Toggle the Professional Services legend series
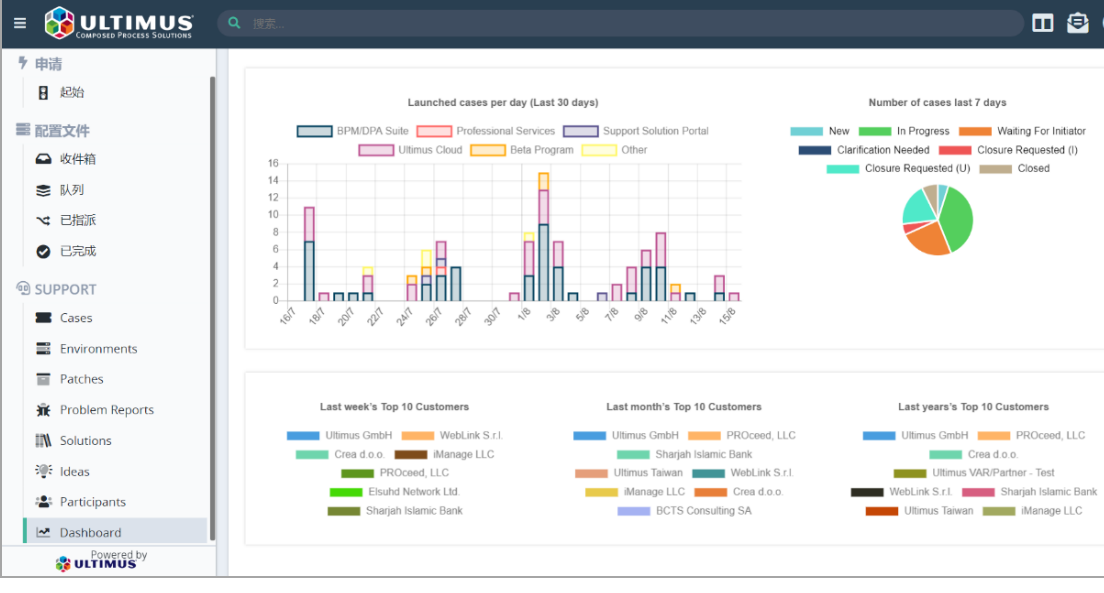This screenshot has height=593, width=1104. coord(486,131)
